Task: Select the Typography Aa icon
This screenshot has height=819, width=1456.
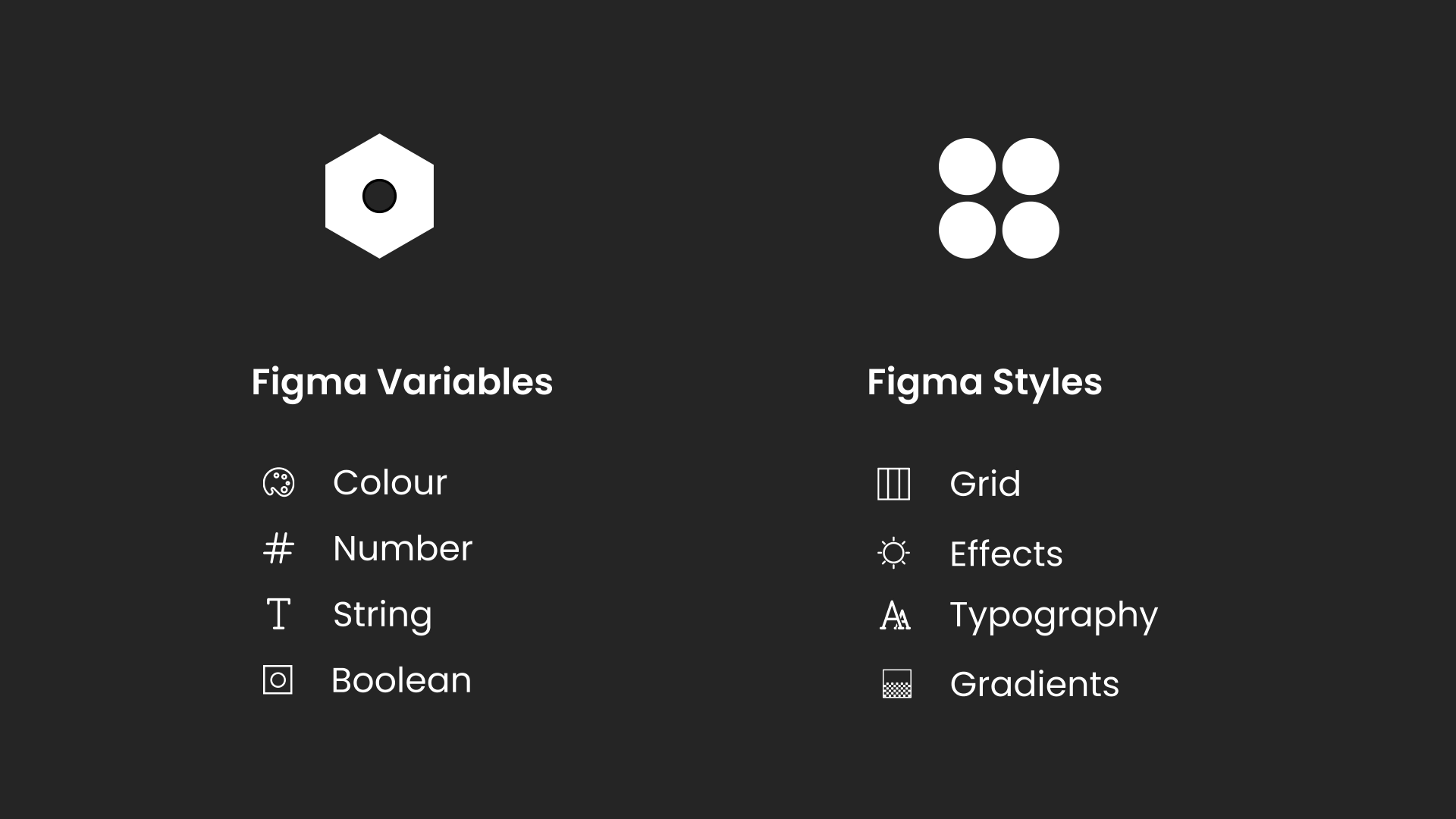Action: point(895,615)
